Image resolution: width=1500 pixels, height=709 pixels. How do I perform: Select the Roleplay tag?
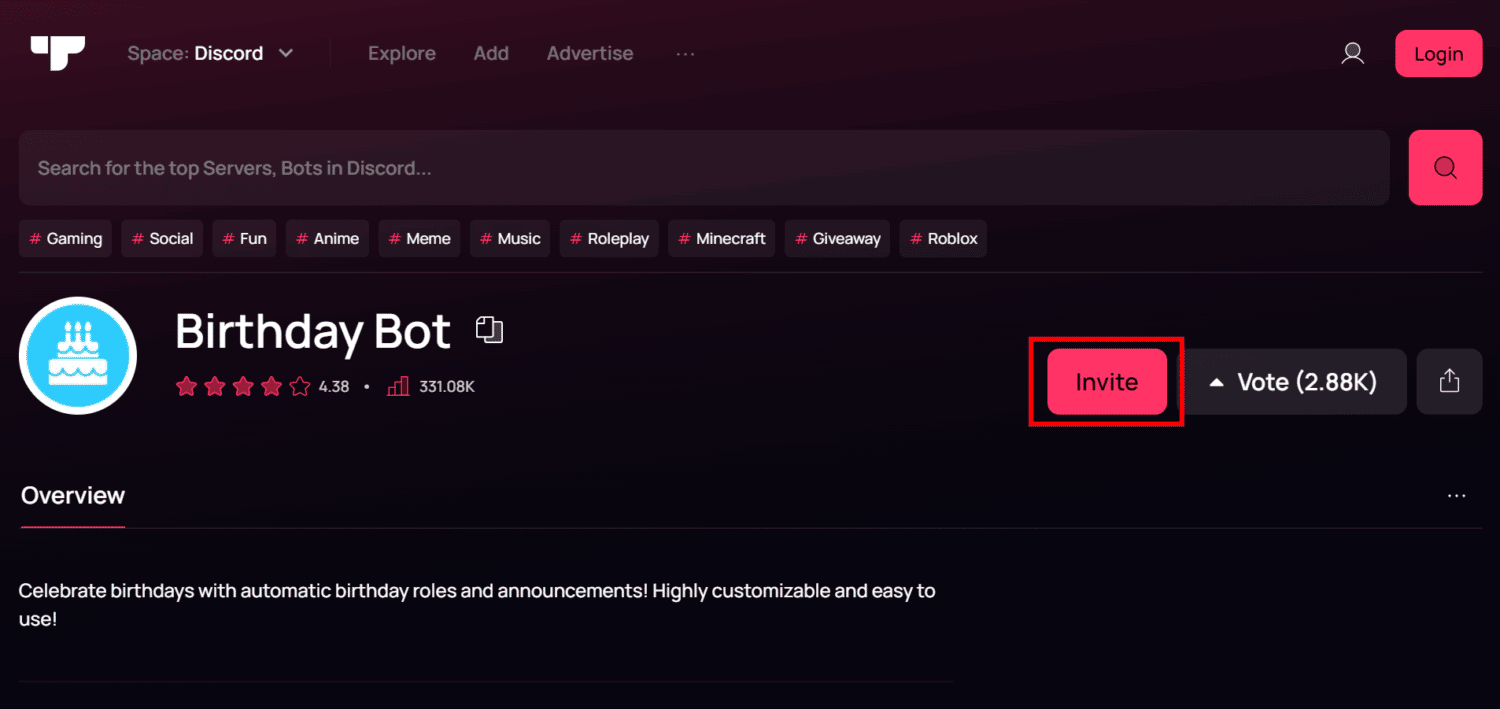609,239
